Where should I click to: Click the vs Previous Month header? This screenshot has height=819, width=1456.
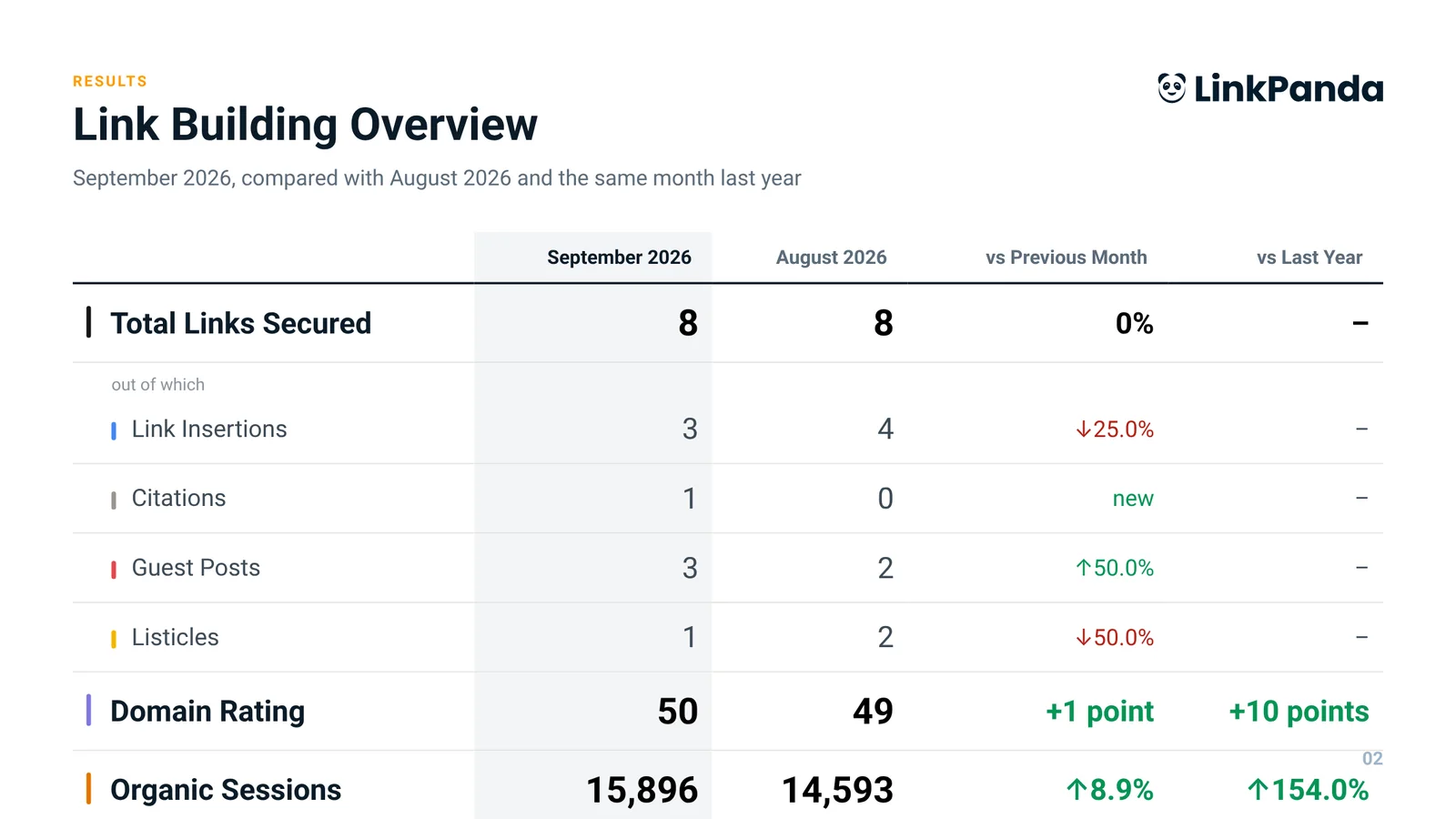[x=1067, y=258]
